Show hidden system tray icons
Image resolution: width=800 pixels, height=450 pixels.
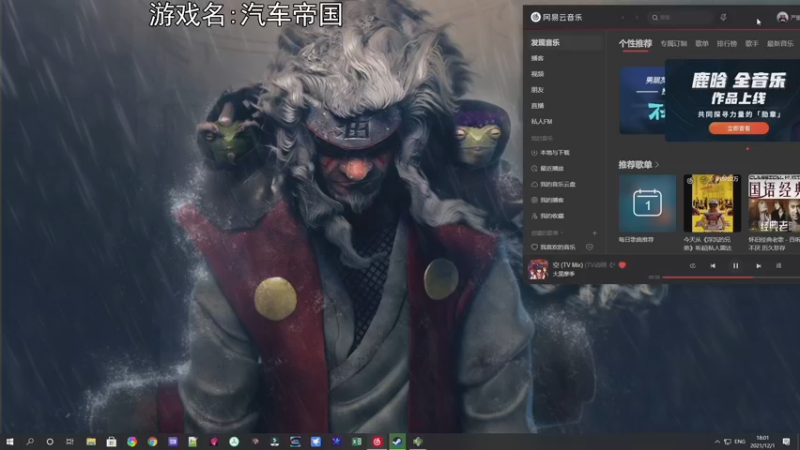717,442
